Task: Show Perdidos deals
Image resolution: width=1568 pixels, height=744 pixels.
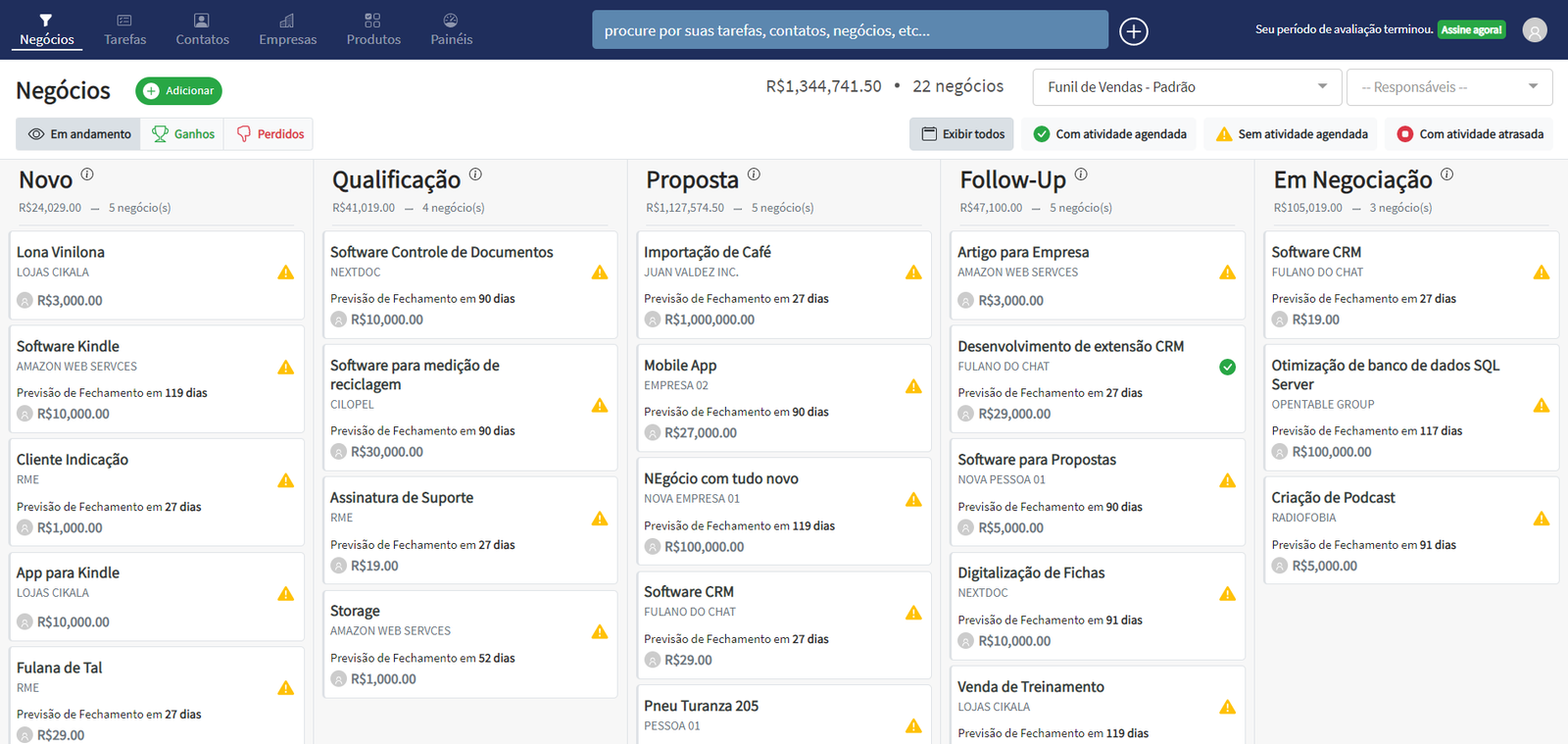Action: click(269, 134)
